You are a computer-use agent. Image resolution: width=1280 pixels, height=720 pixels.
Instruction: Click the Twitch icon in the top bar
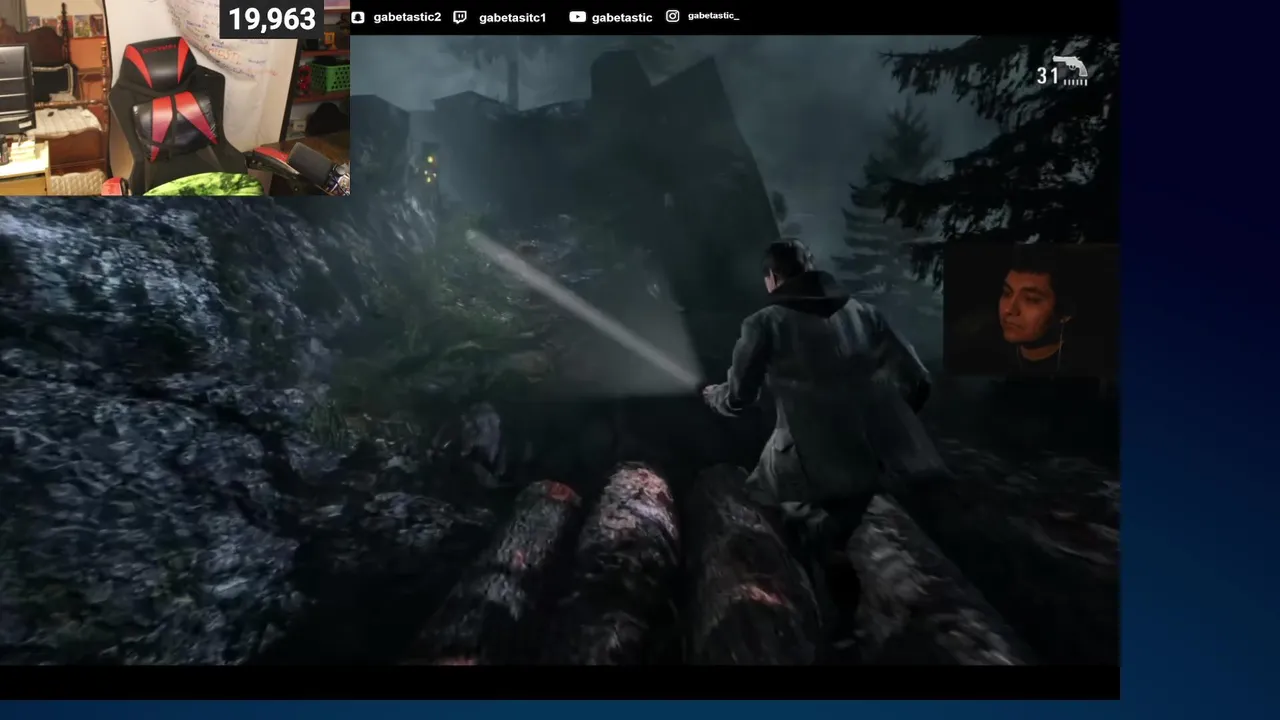click(x=460, y=17)
